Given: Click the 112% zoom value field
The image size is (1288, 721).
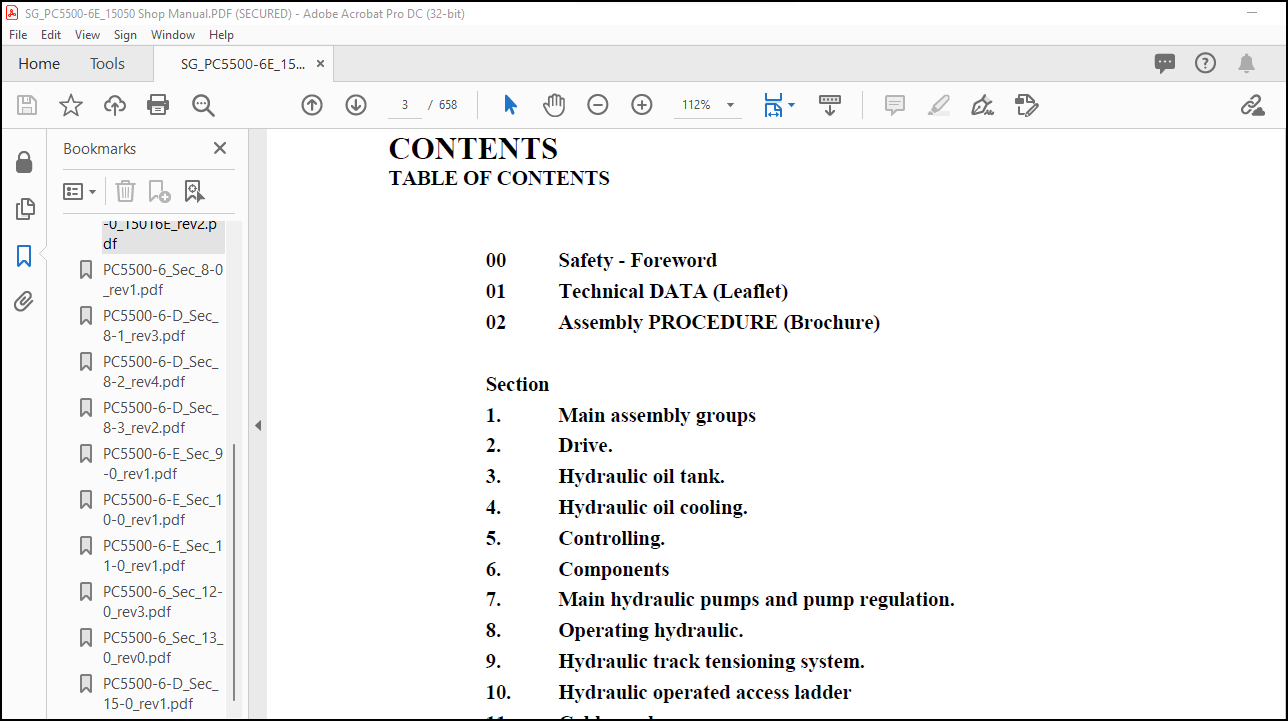Looking at the screenshot, I should [697, 105].
